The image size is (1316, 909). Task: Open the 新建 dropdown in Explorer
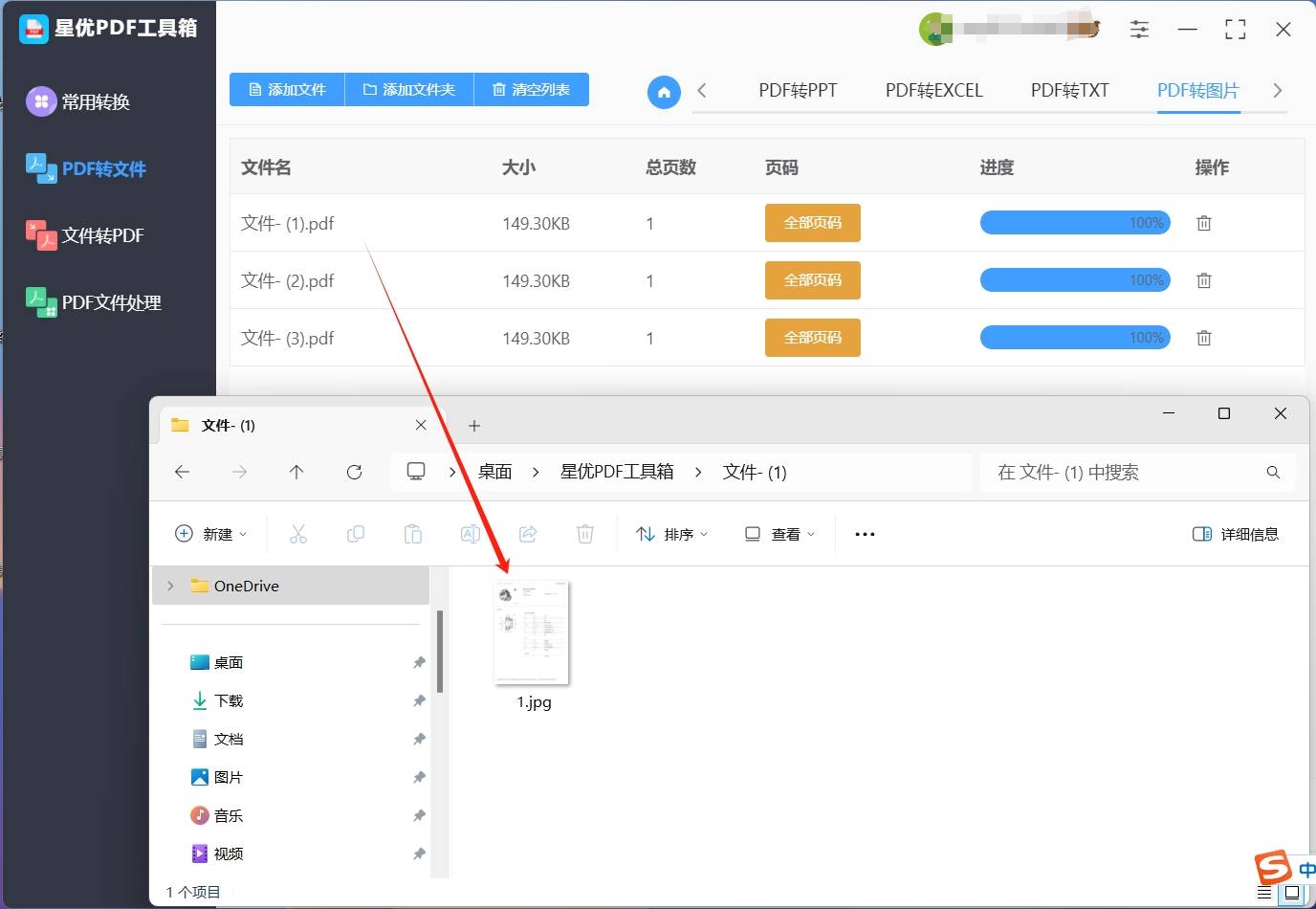[211, 534]
